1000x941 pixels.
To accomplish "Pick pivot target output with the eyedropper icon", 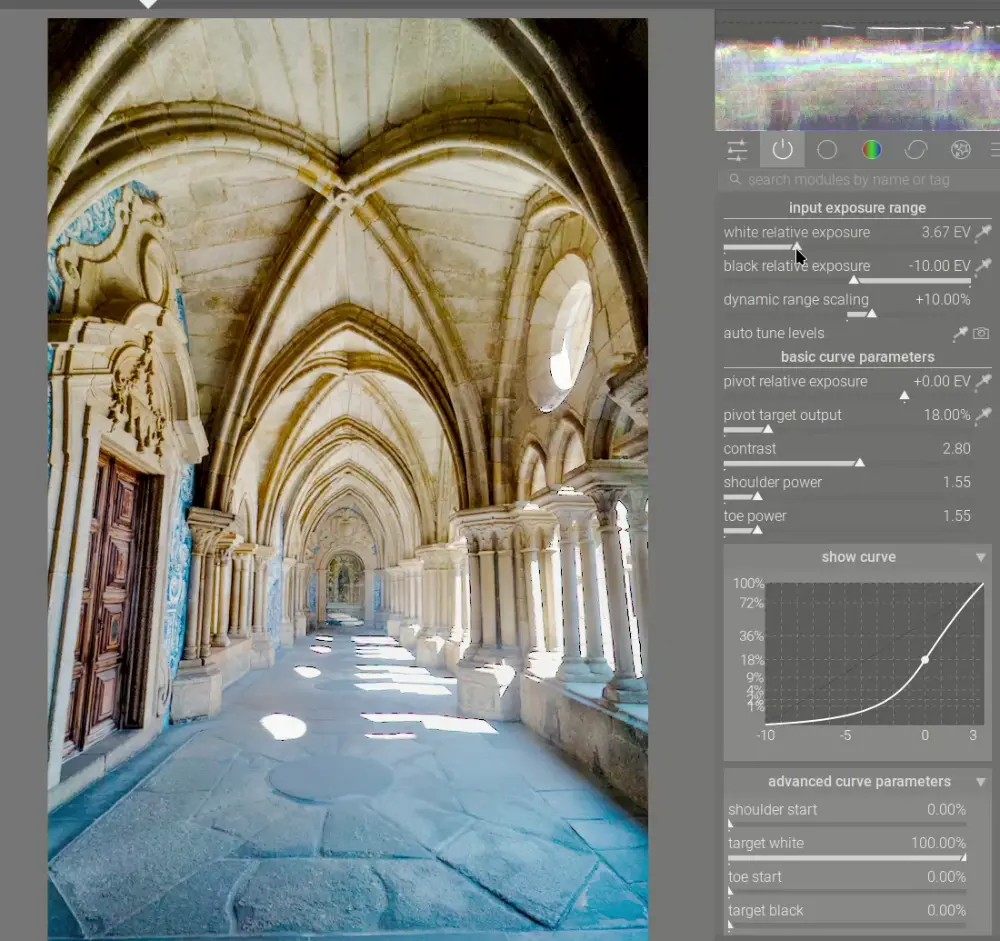I will [x=983, y=415].
